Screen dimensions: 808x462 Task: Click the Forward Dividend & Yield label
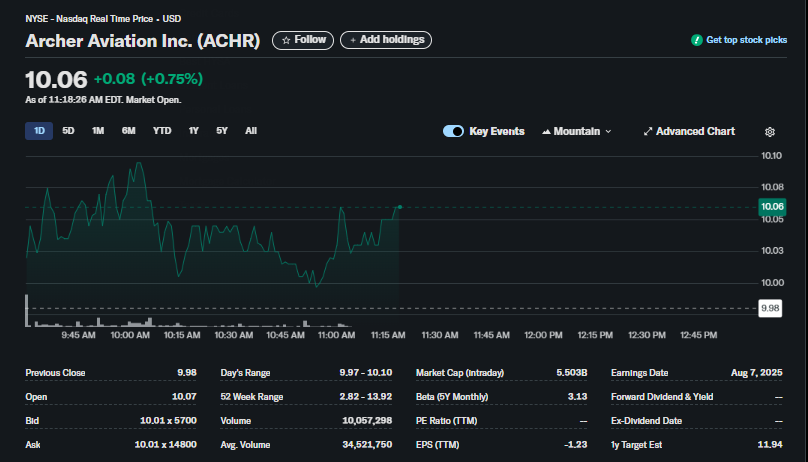(x=662, y=397)
